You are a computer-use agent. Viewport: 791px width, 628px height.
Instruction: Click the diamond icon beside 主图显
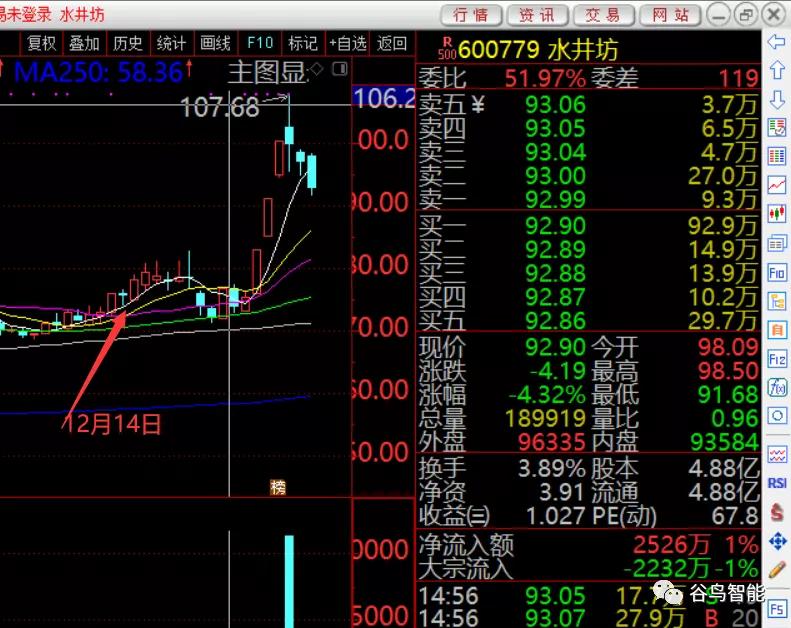[317, 69]
